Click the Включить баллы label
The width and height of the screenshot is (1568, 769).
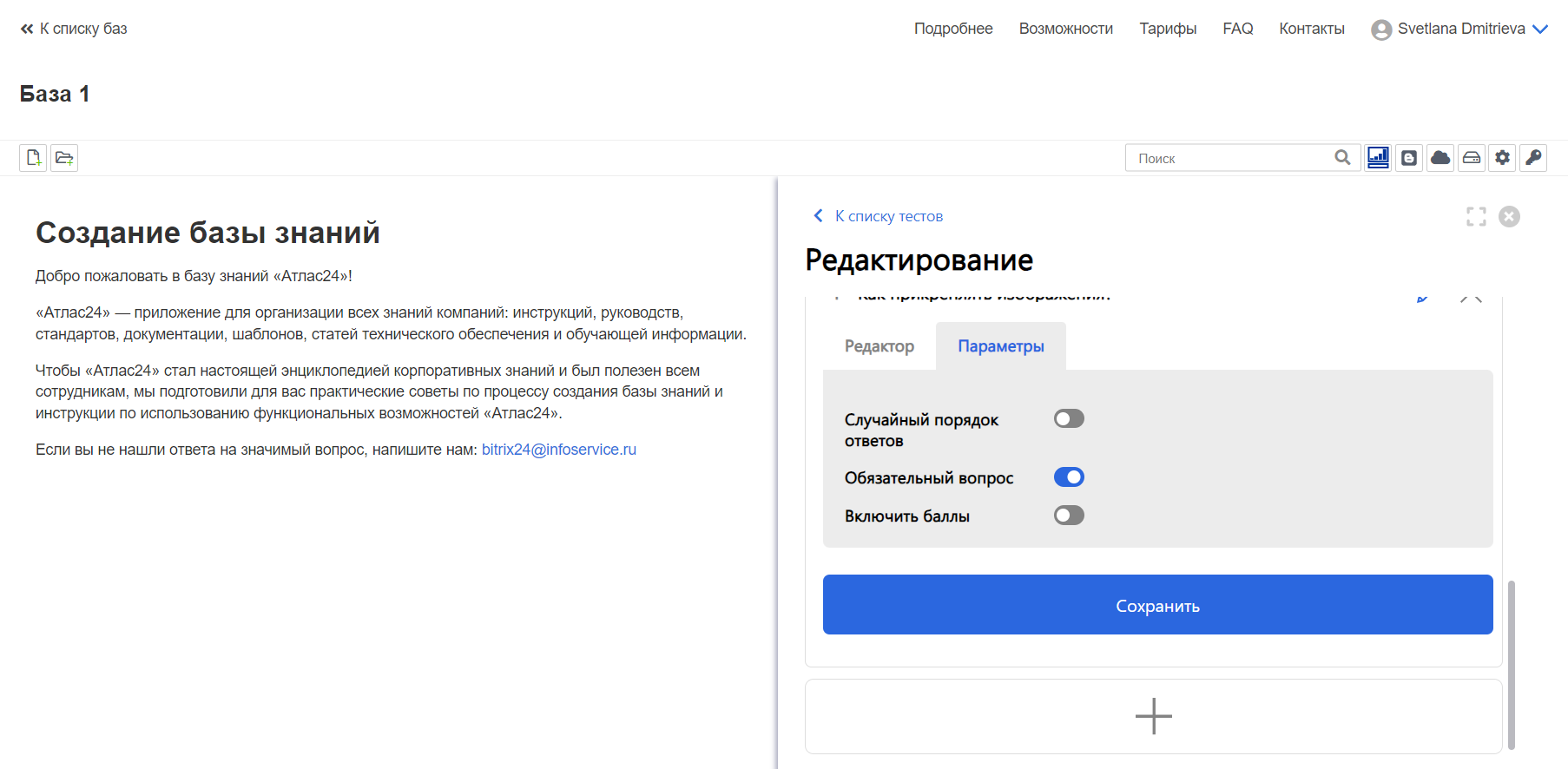tap(907, 516)
